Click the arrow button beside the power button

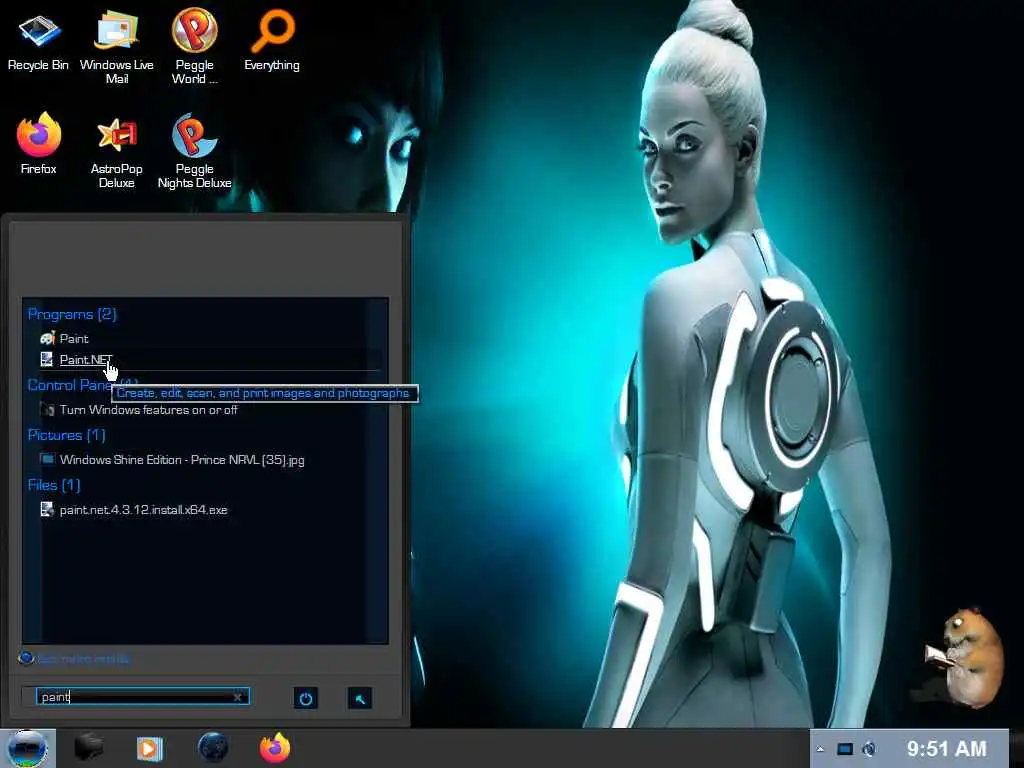pyautogui.click(x=360, y=699)
